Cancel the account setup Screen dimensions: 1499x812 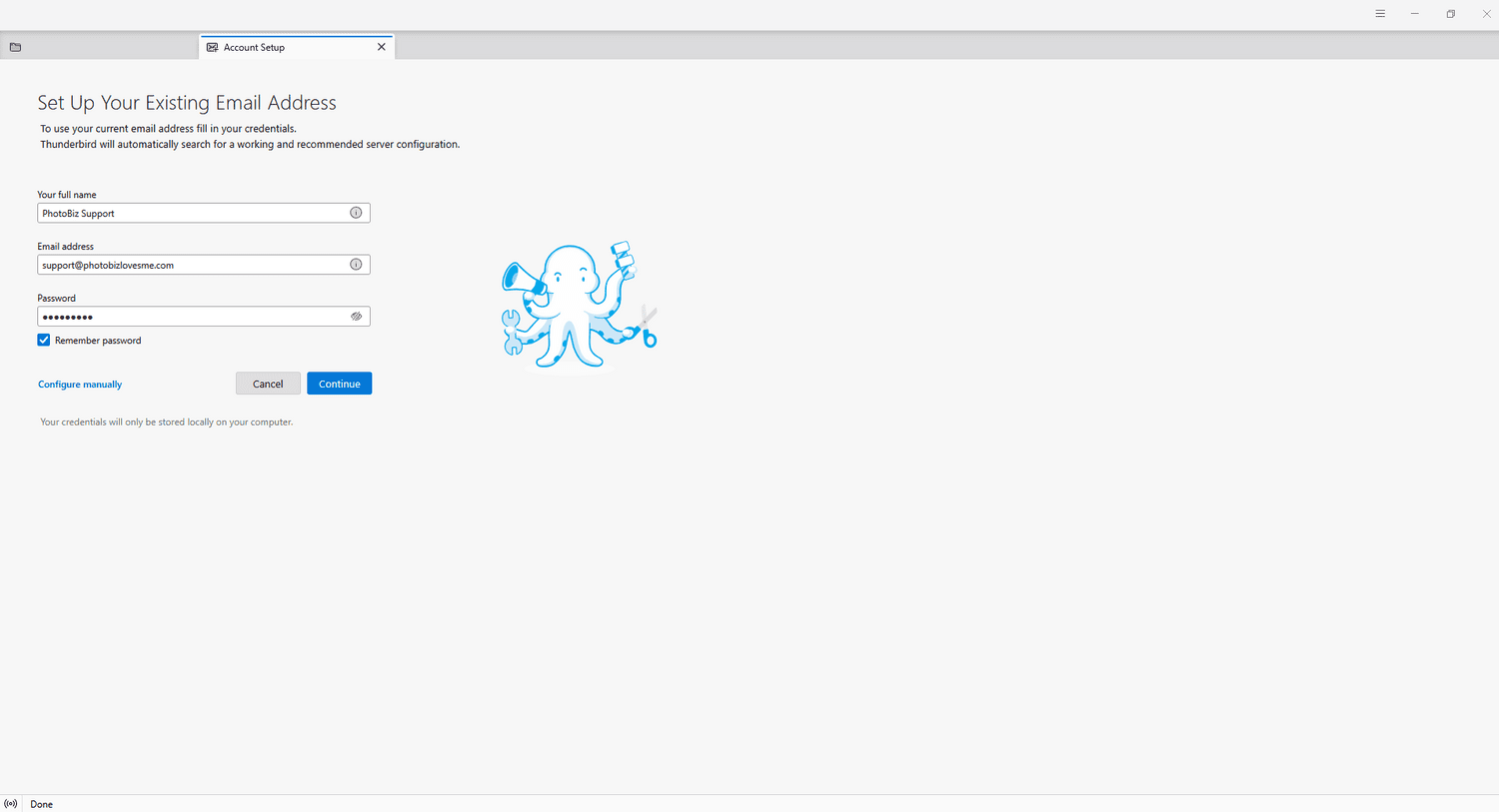point(268,383)
